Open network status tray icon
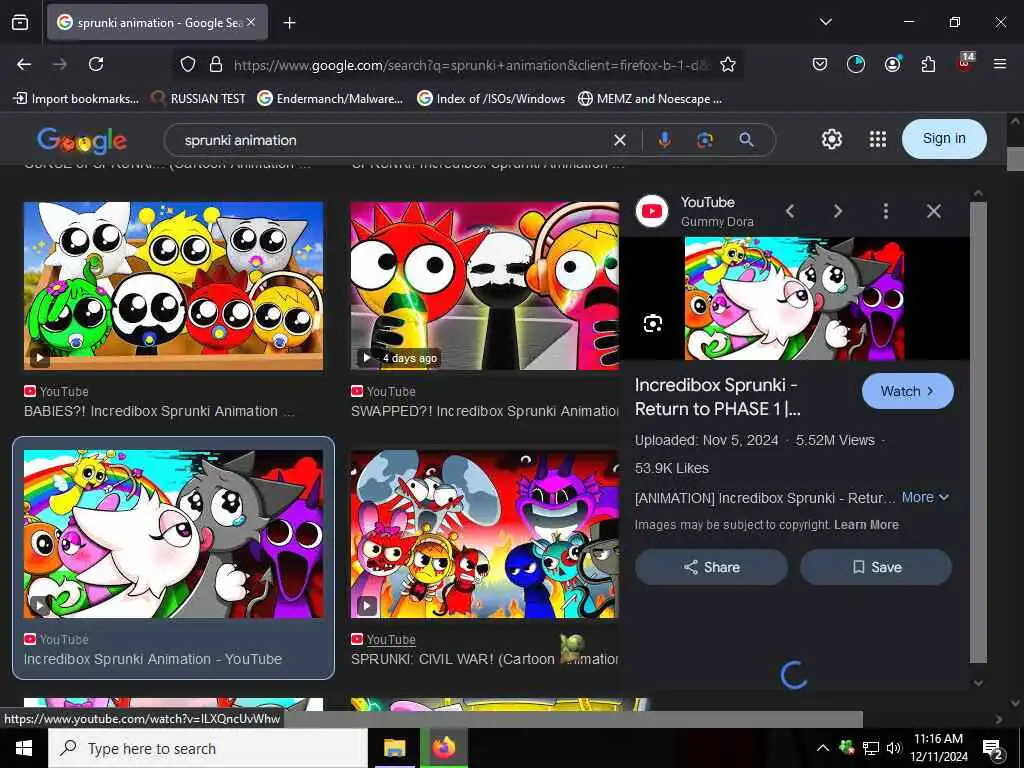 click(871, 748)
